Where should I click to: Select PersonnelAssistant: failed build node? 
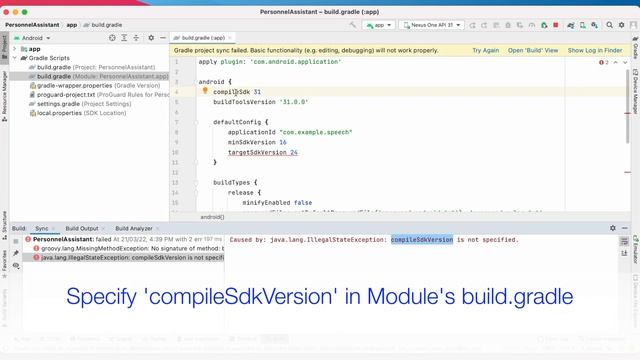pyautogui.click(x=124, y=239)
